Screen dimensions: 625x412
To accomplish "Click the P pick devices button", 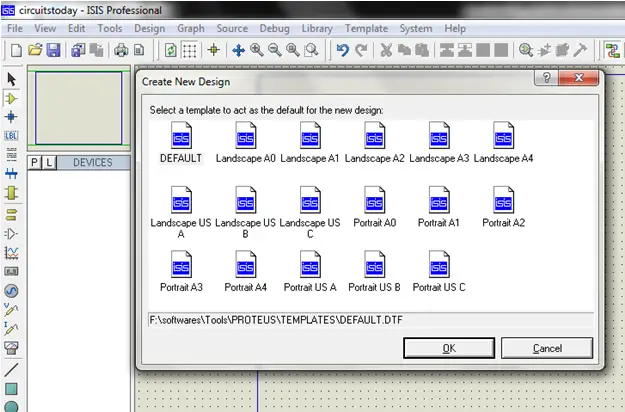I will pos(34,163).
